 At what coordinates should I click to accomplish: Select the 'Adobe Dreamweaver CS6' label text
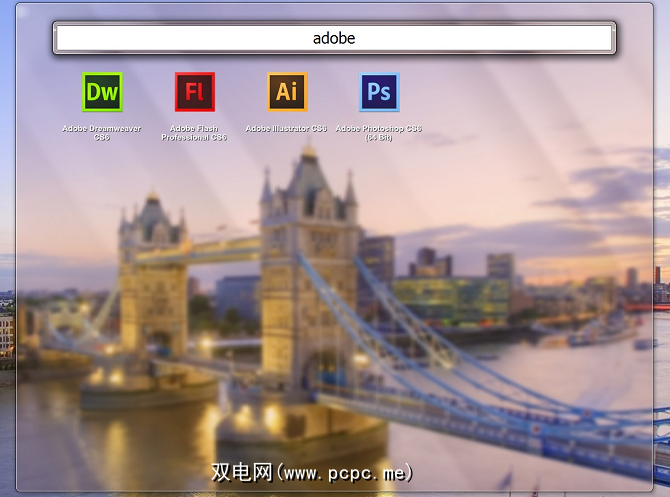pyautogui.click(x=102, y=133)
